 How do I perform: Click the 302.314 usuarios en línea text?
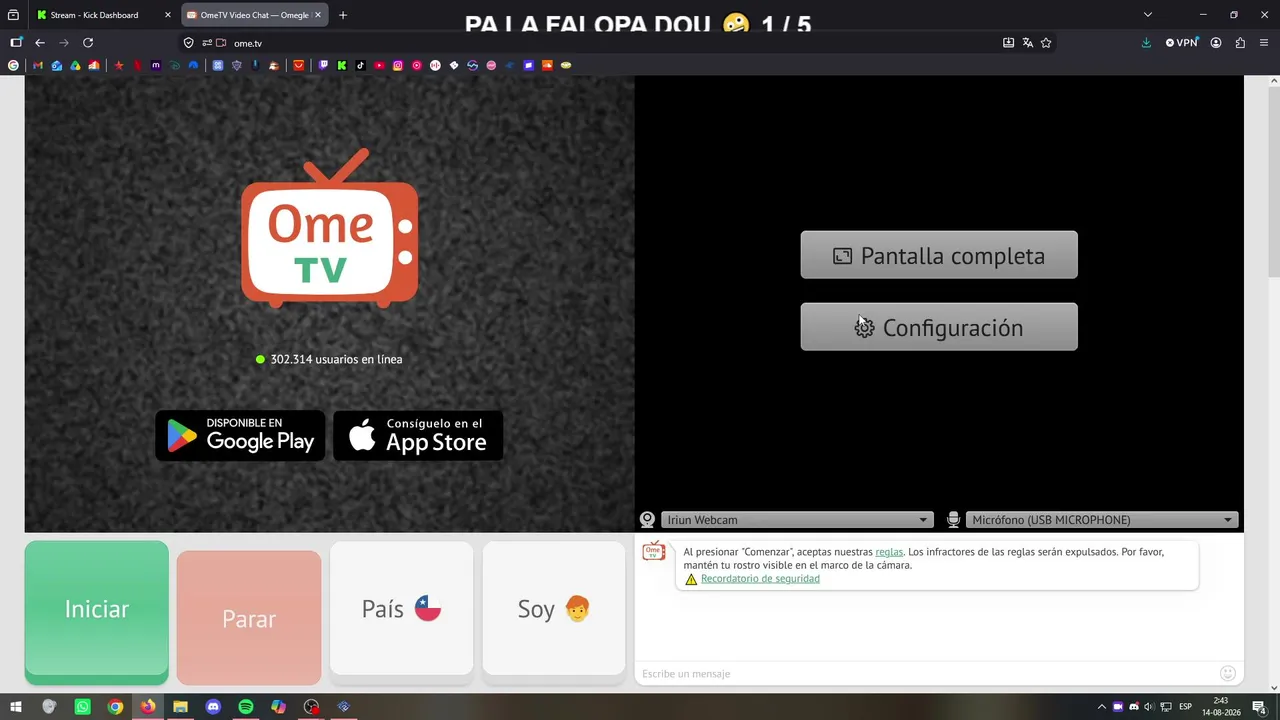click(x=336, y=359)
